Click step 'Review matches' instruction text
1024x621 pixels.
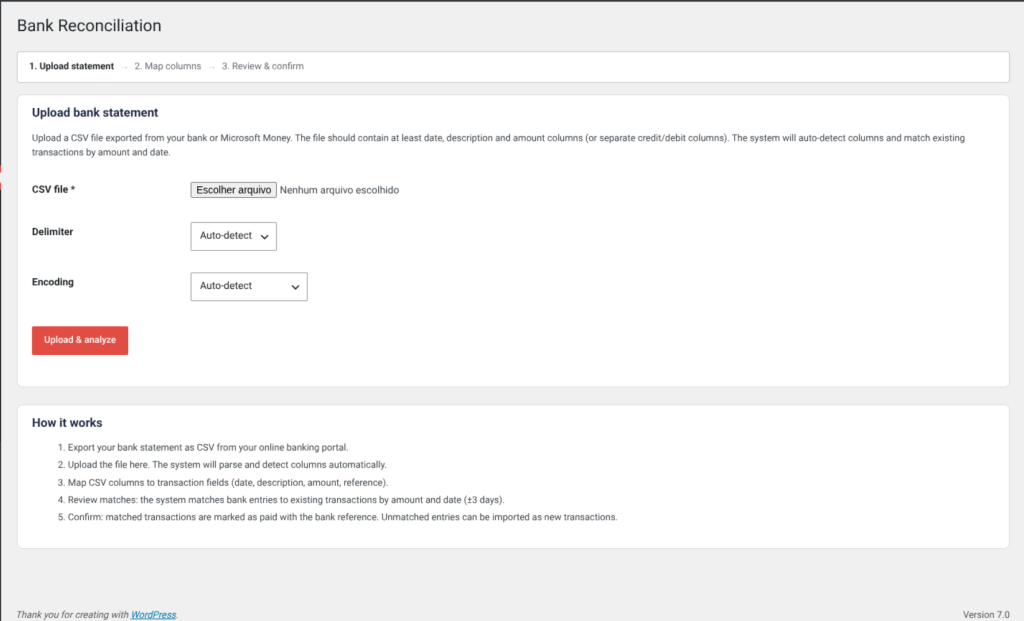pyautogui.click(x=285, y=500)
